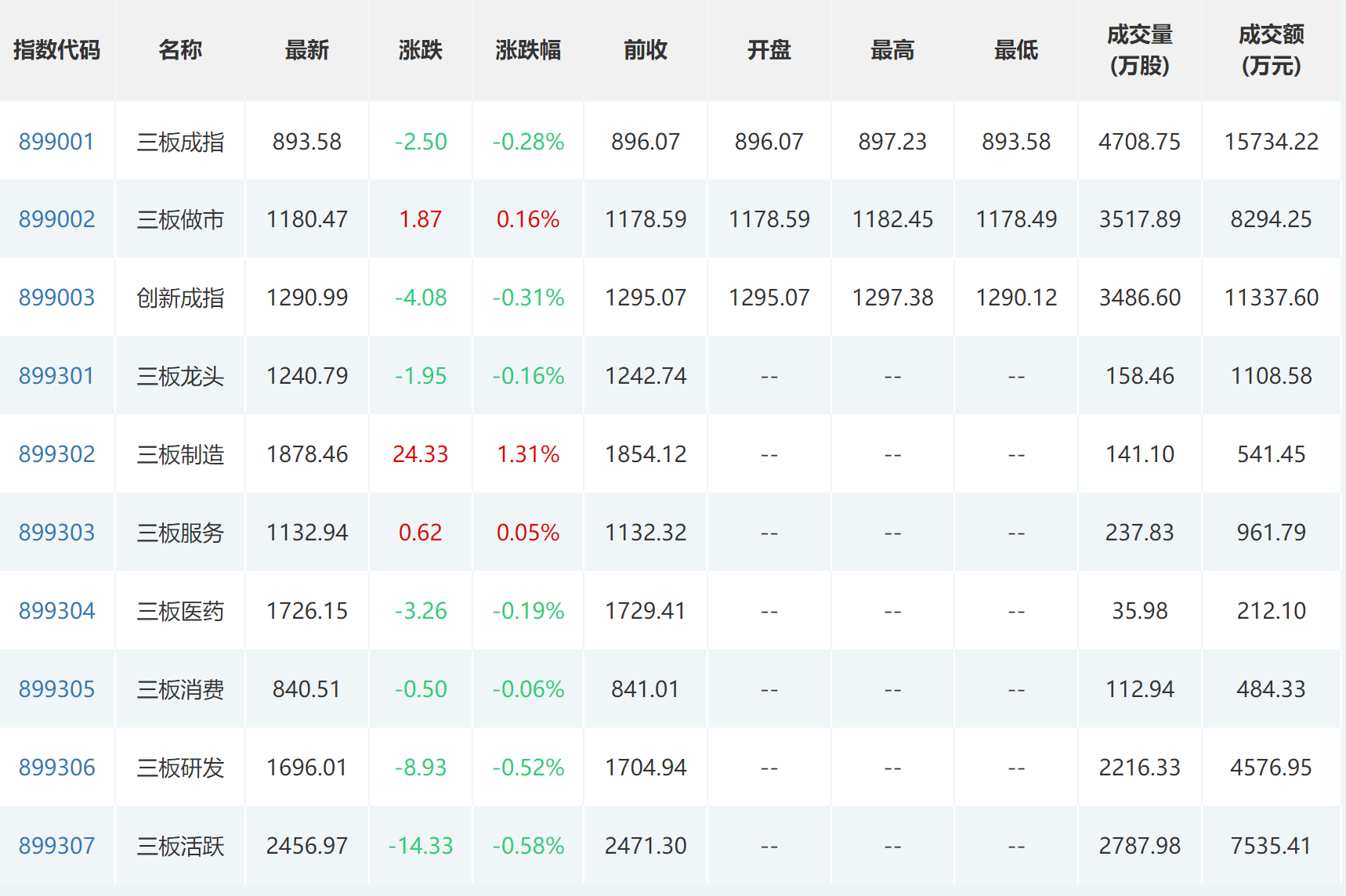Screen dimensions: 1346x896
Task: Click previous close value 2471.30
Action: click(646, 846)
